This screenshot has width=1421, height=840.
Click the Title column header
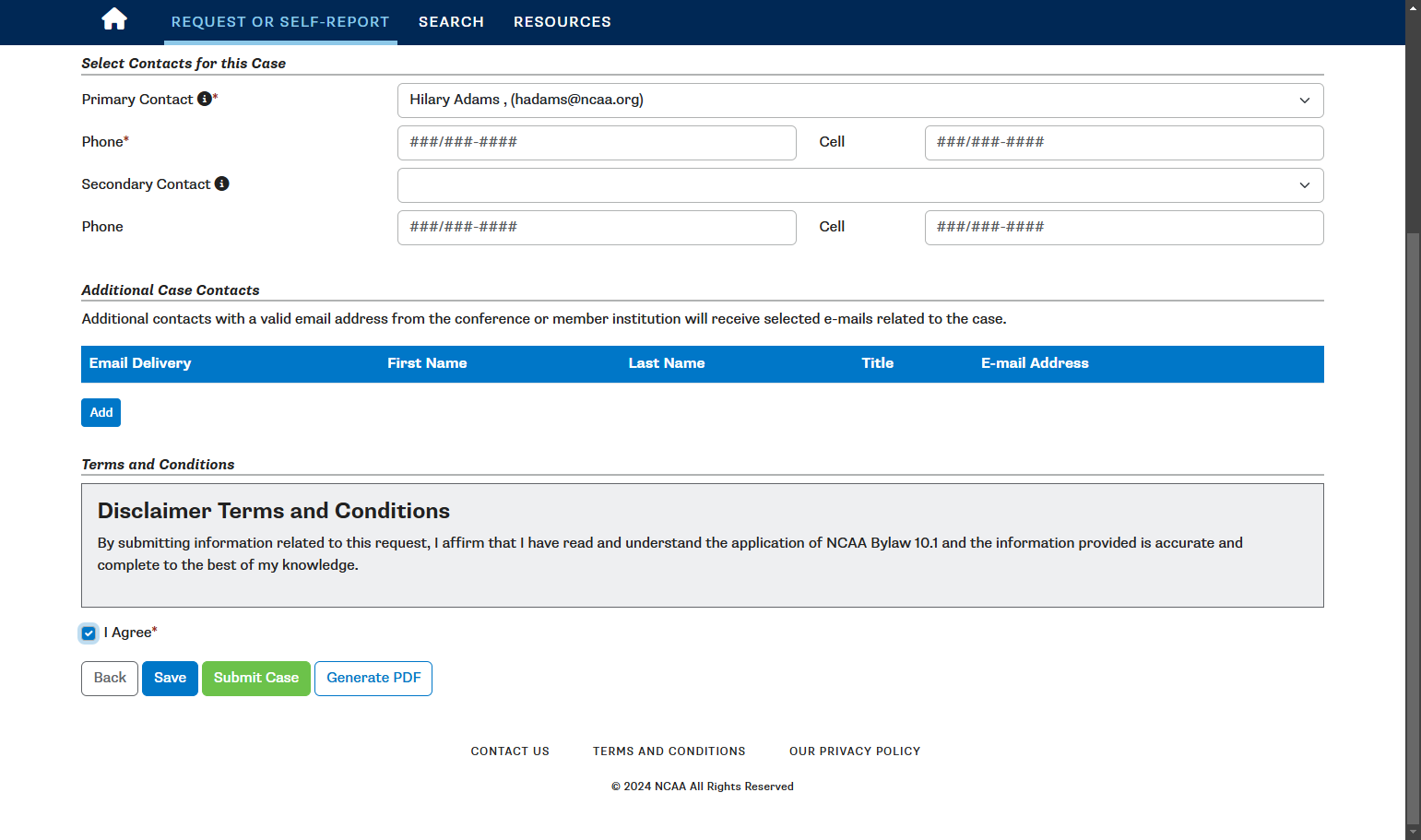(x=878, y=363)
